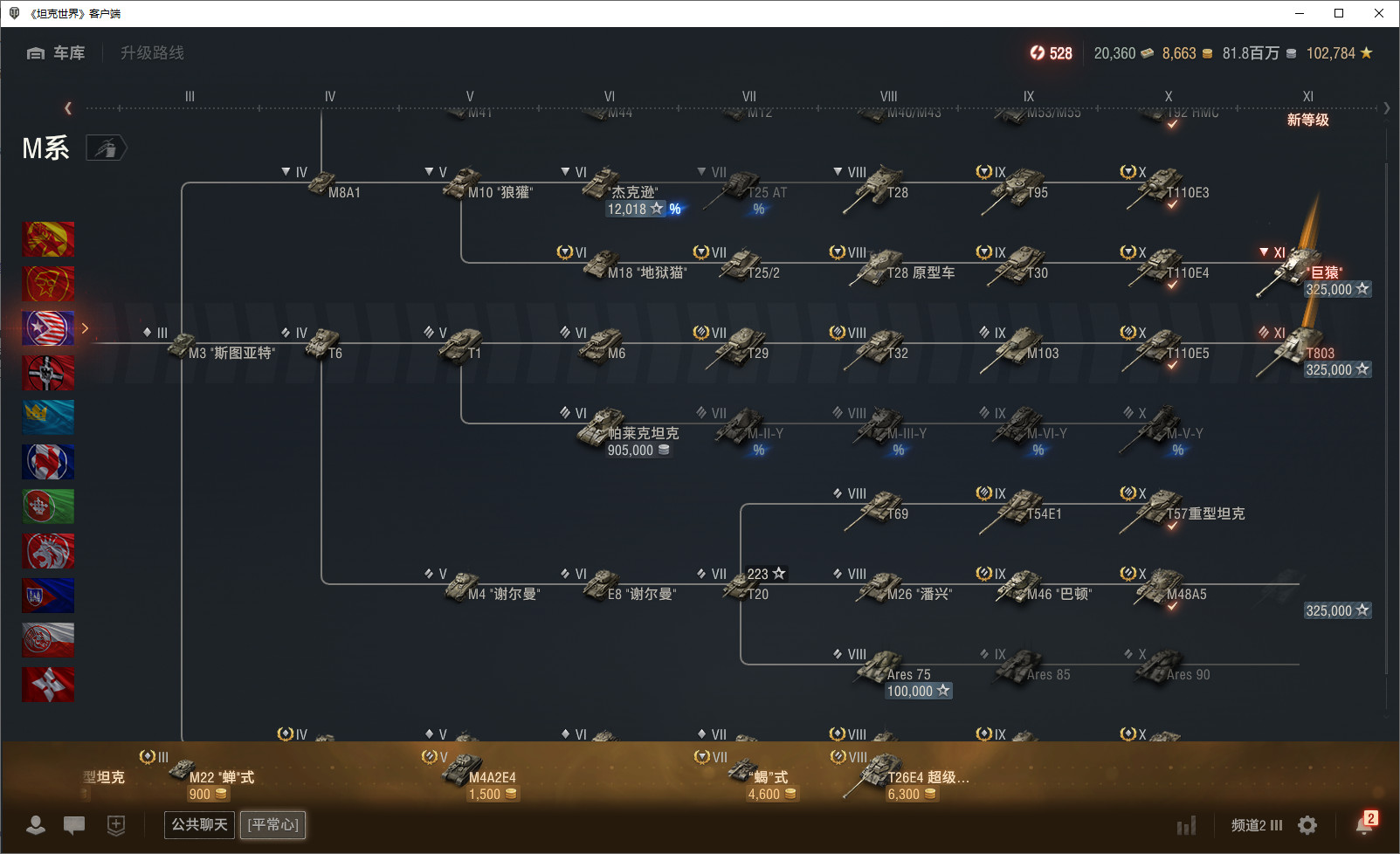Select the light blue flag with golden crowns
The image size is (1400, 854).
pyautogui.click(x=48, y=417)
